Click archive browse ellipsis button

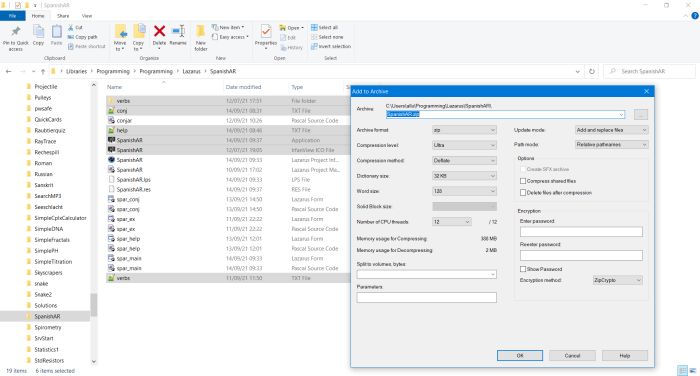tap(641, 115)
